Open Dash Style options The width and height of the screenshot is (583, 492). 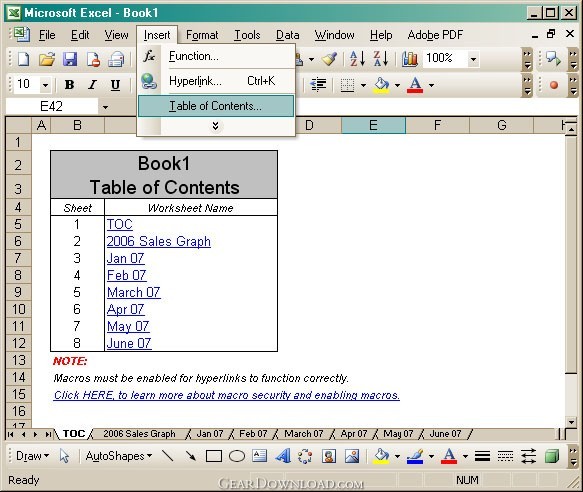pyautogui.click(x=505, y=456)
